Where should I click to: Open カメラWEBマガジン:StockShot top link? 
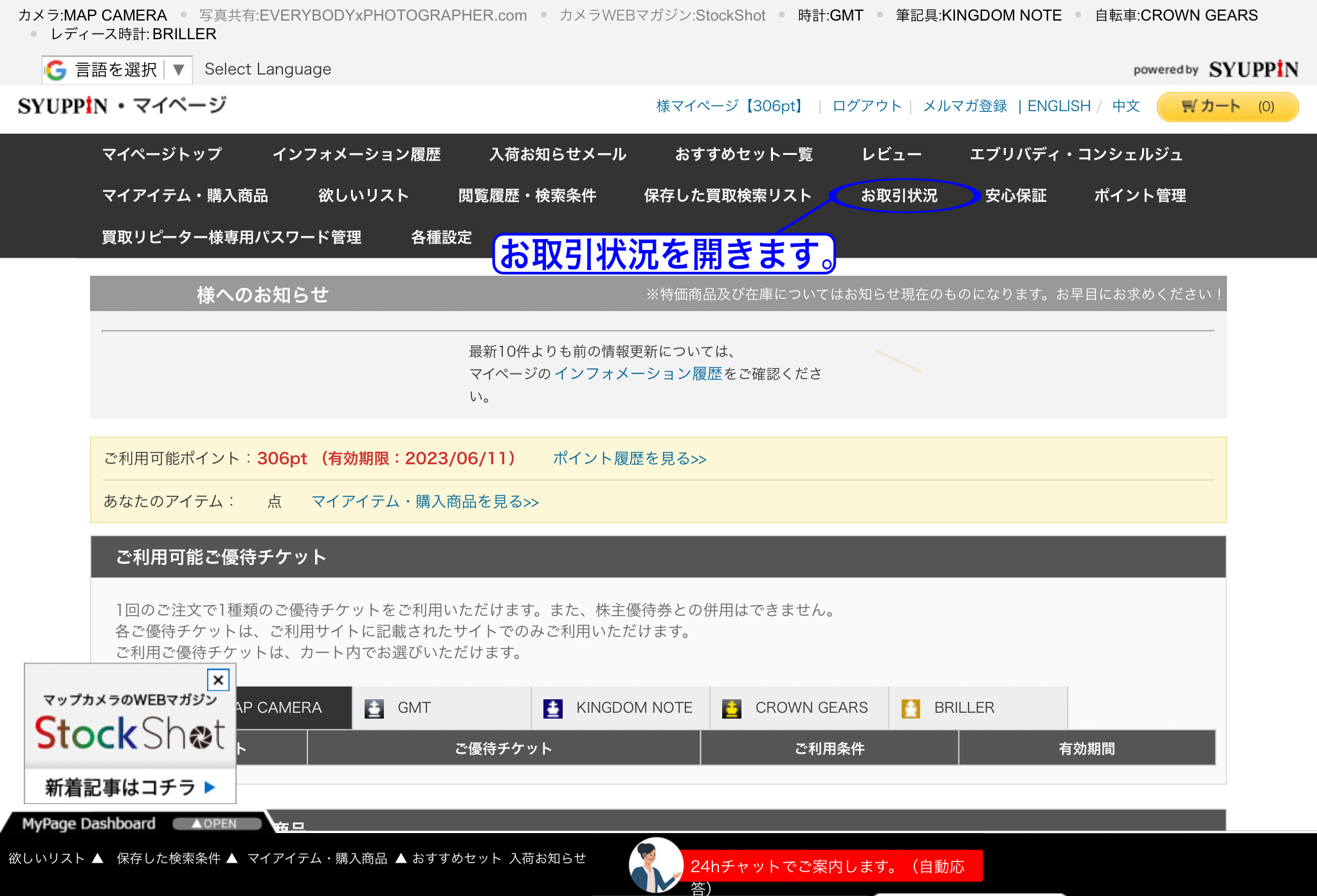coord(662,15)
